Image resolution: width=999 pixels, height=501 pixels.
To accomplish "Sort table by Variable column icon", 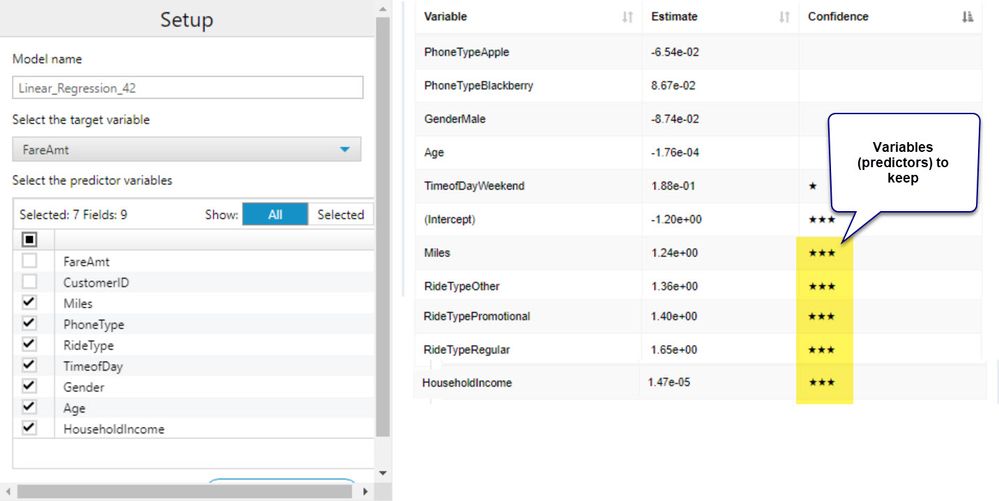I will [x=628, y=17].
